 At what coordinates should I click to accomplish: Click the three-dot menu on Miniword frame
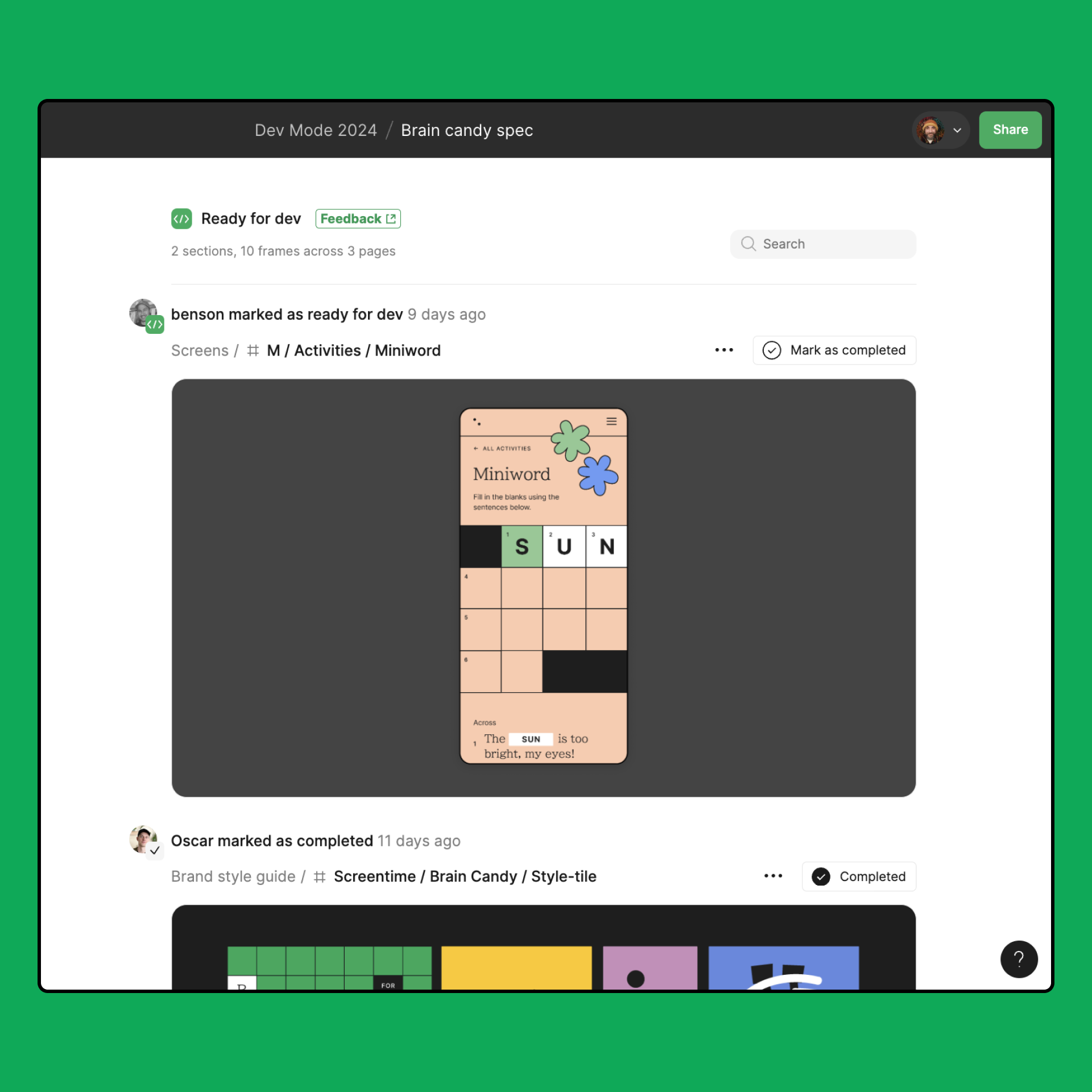click(x=724, y=350)
